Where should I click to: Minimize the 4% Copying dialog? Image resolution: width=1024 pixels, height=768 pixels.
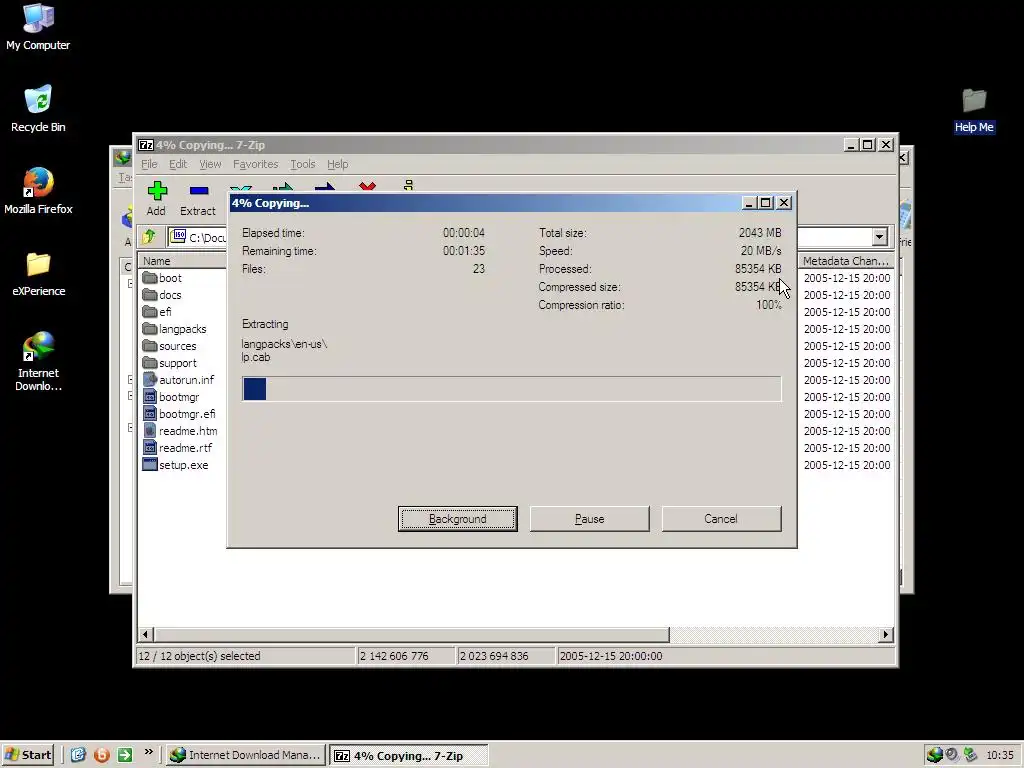[x=749, y=203]
